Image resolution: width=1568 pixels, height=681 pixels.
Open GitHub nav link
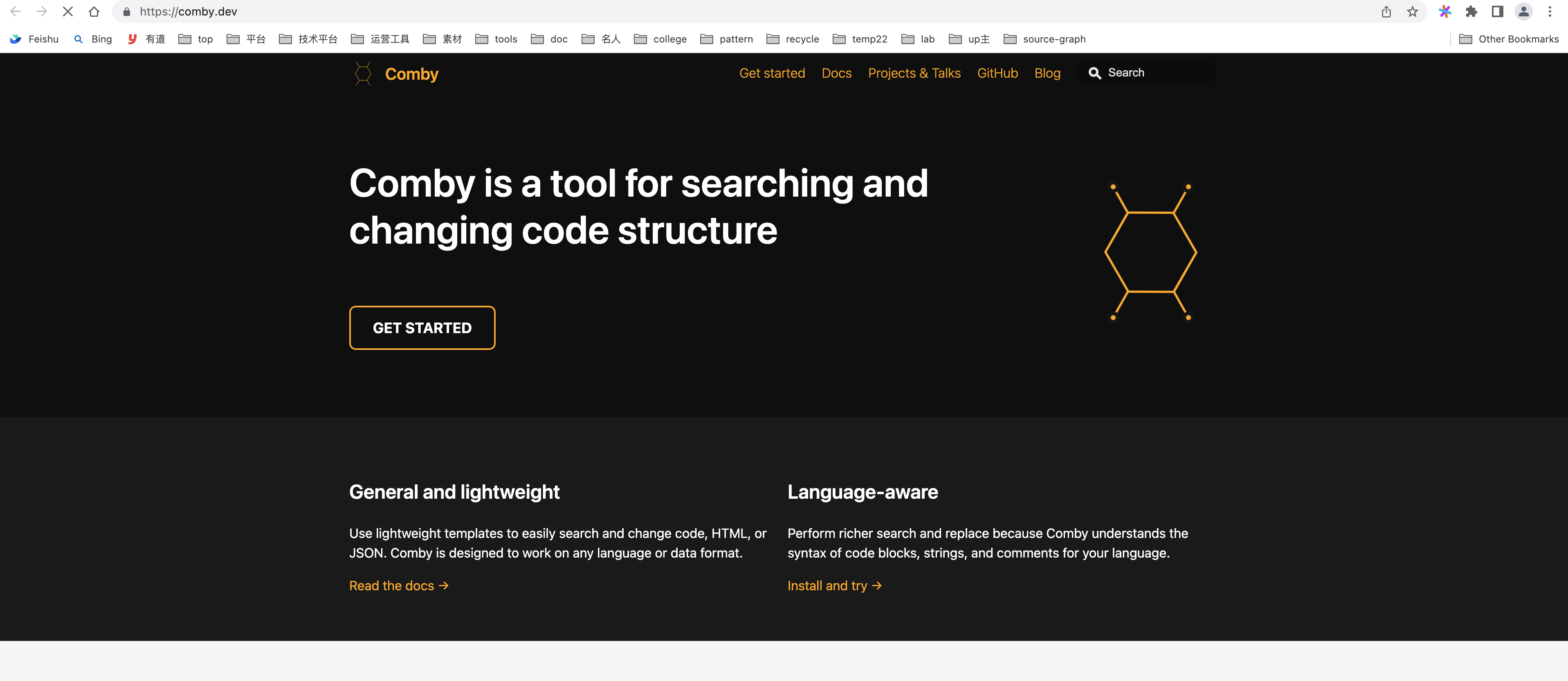click(x=997, y=73)
